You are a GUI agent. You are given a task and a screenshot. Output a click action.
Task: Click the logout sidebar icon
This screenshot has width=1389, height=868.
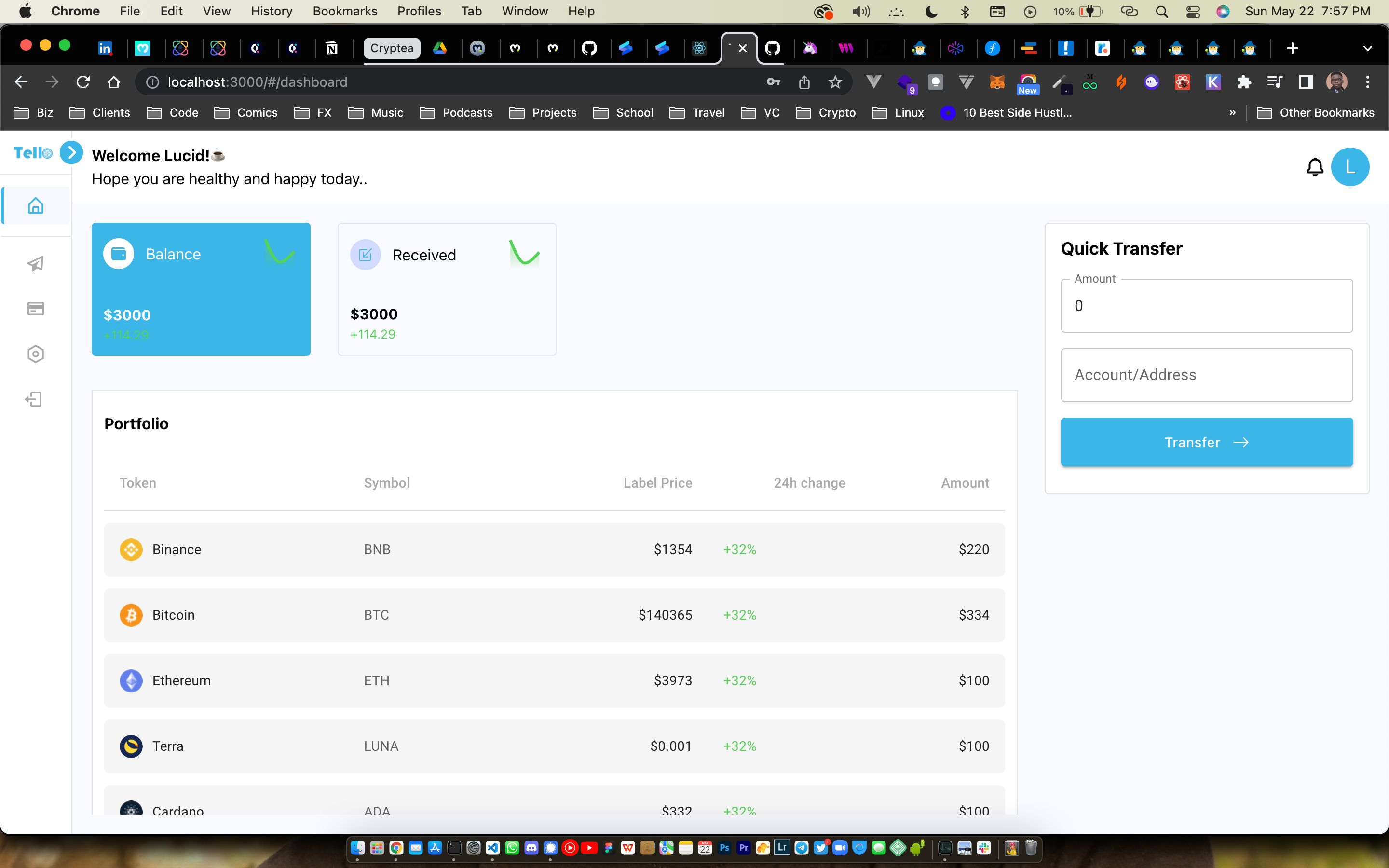(34, 399)
